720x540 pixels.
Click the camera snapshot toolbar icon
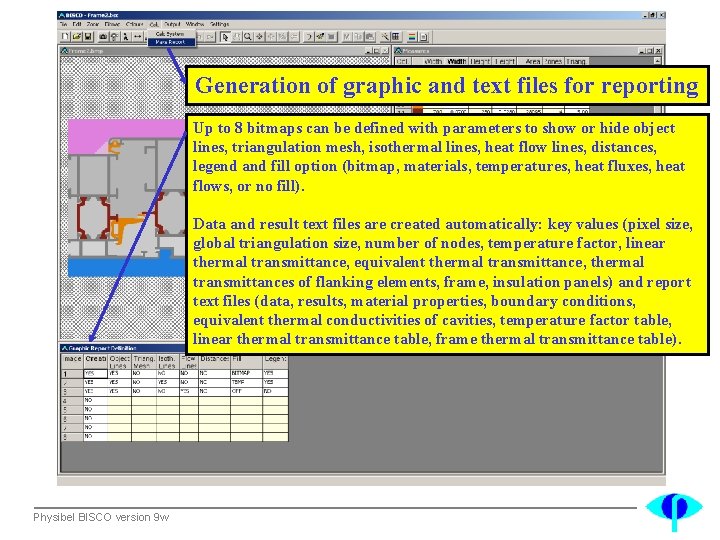103,37
